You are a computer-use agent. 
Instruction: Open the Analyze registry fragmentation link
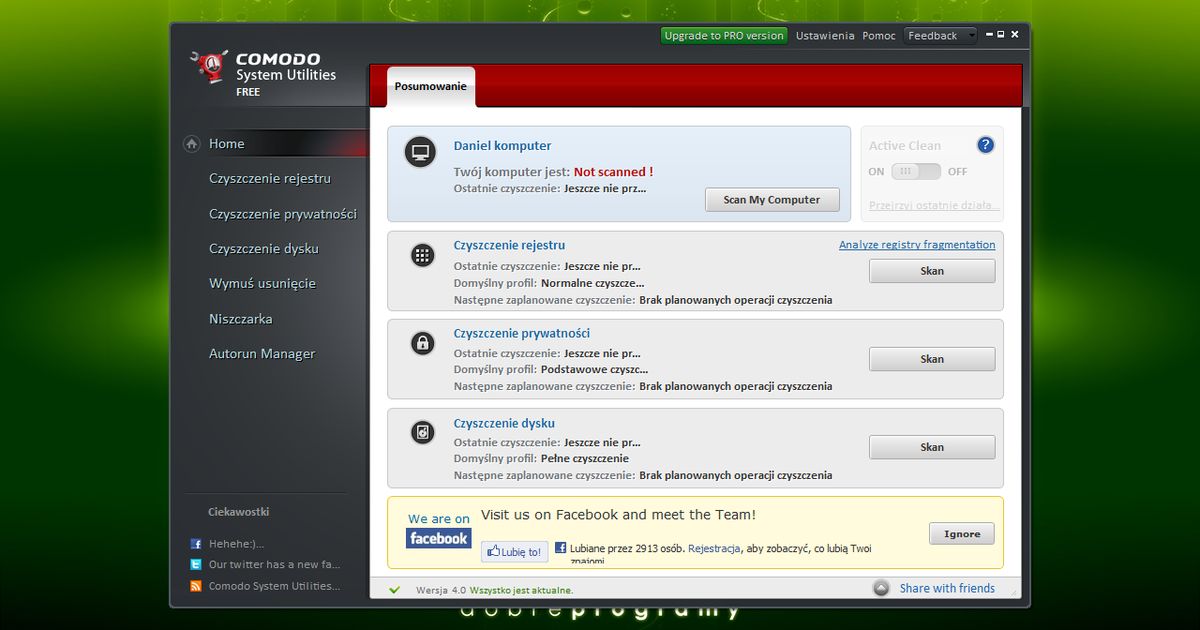[x=916, y=244]
